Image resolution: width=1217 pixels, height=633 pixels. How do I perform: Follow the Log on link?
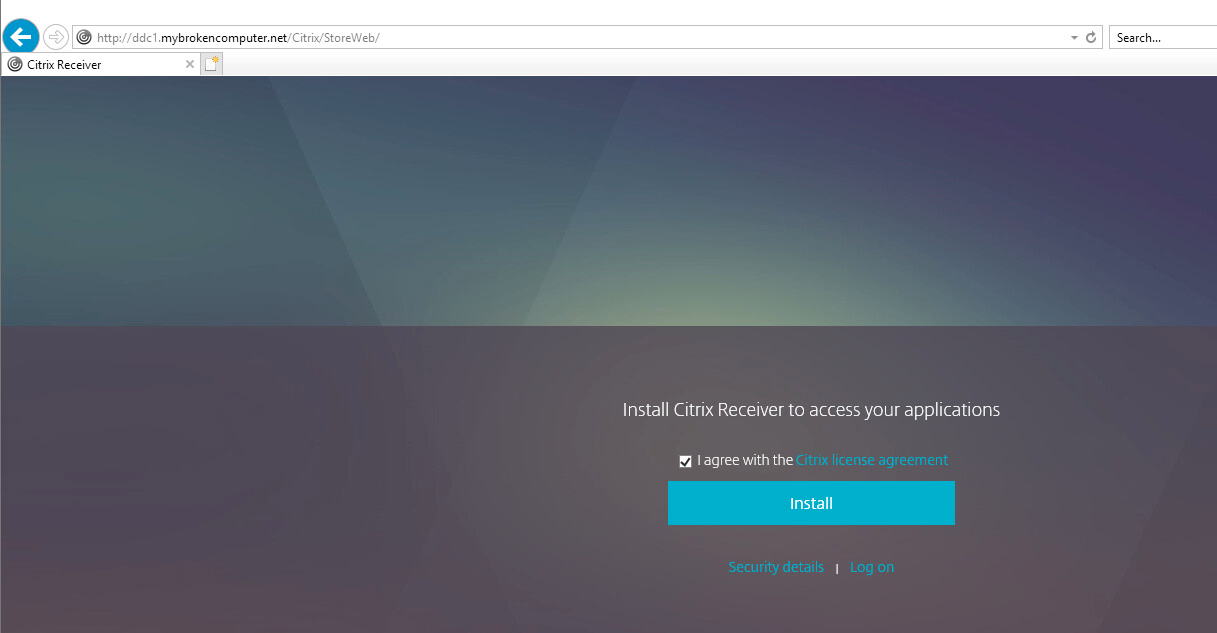[872, 567]
